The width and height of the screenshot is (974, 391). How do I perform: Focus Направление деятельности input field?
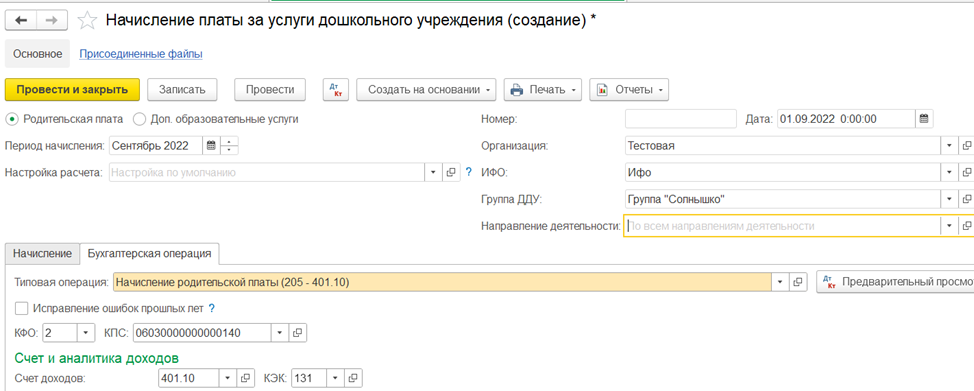783,226
